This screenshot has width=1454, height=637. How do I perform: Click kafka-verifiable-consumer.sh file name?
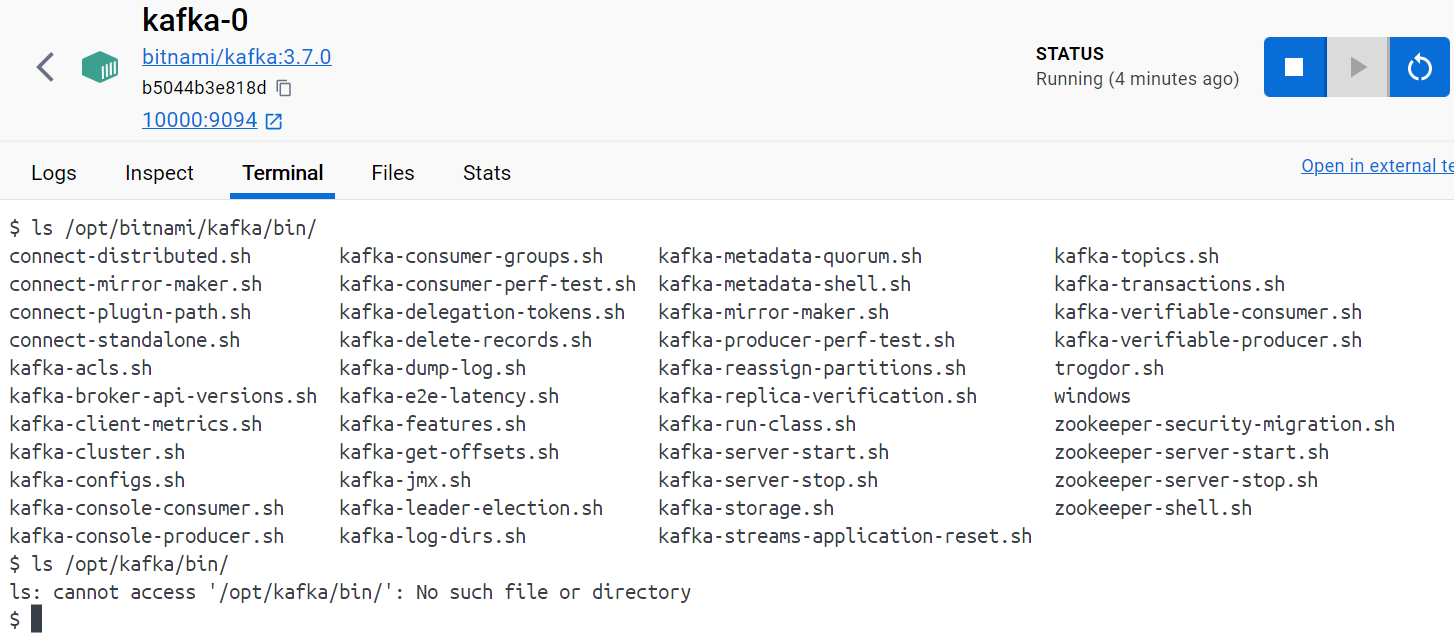tap(1208, 312)
